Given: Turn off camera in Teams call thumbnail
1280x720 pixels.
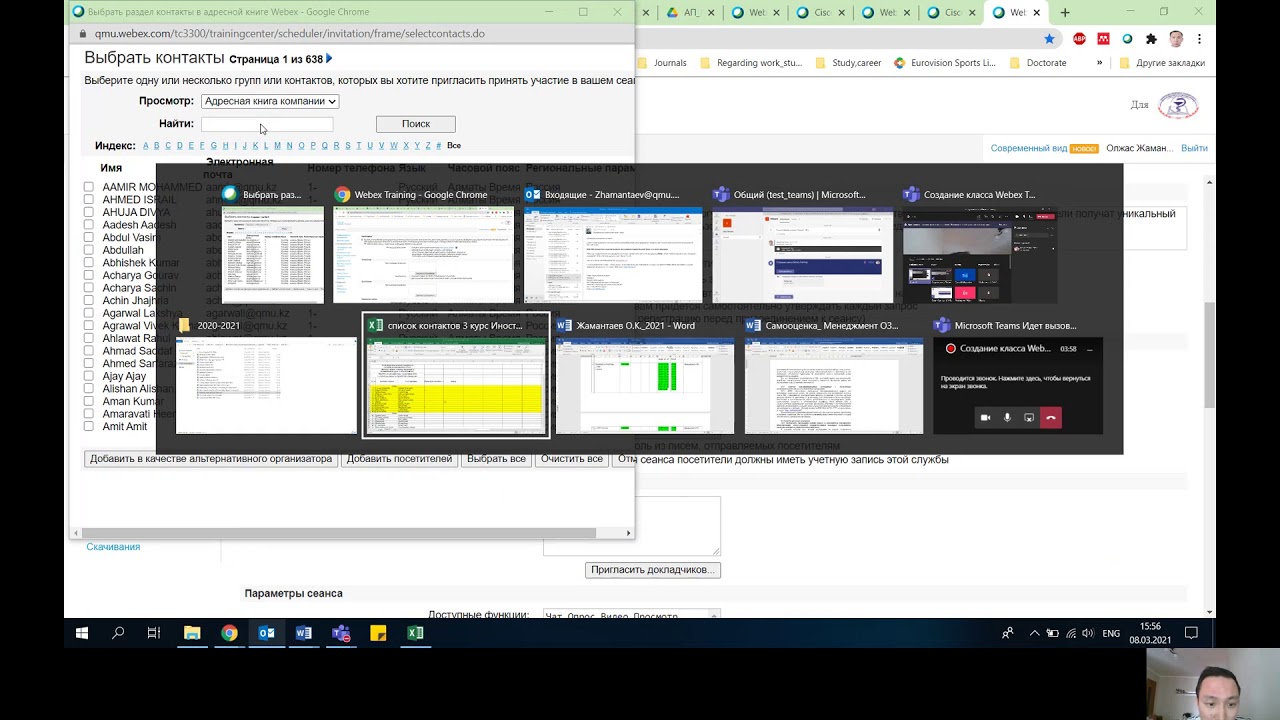Looking at the screenshot, I should (985, 417).
